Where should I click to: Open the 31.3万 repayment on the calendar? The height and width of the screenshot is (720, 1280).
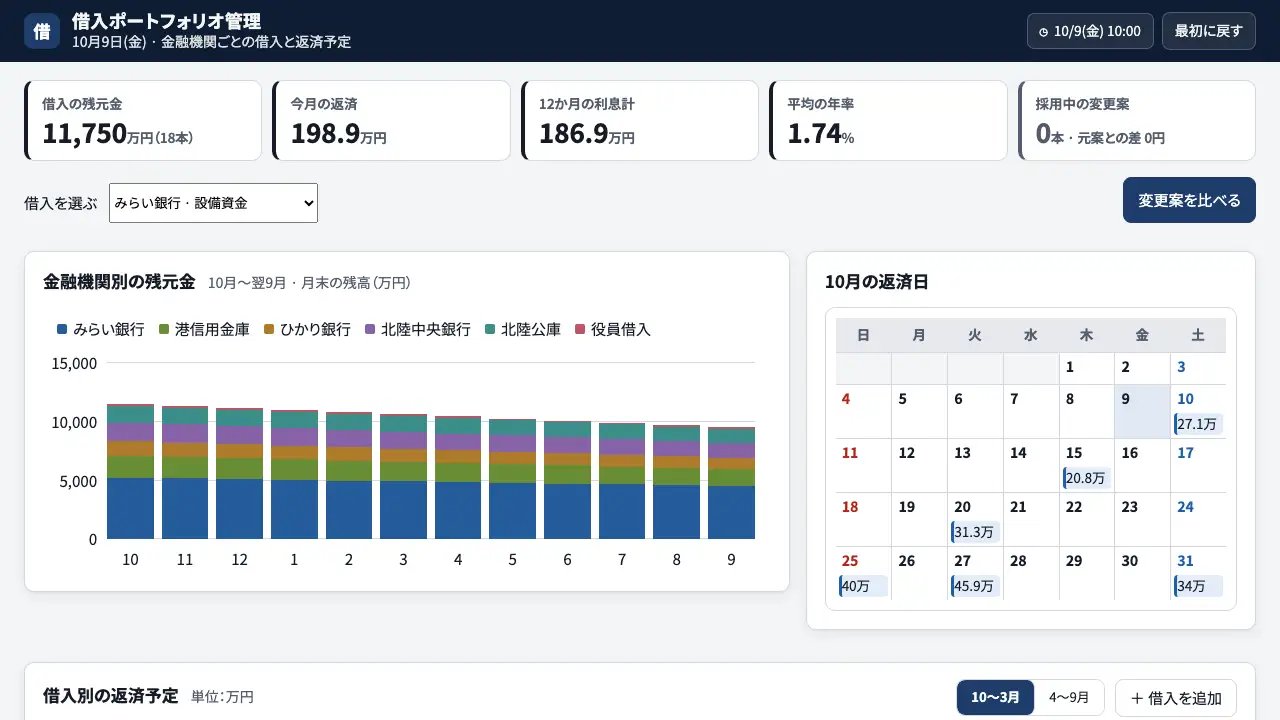(x=974, y=532)
